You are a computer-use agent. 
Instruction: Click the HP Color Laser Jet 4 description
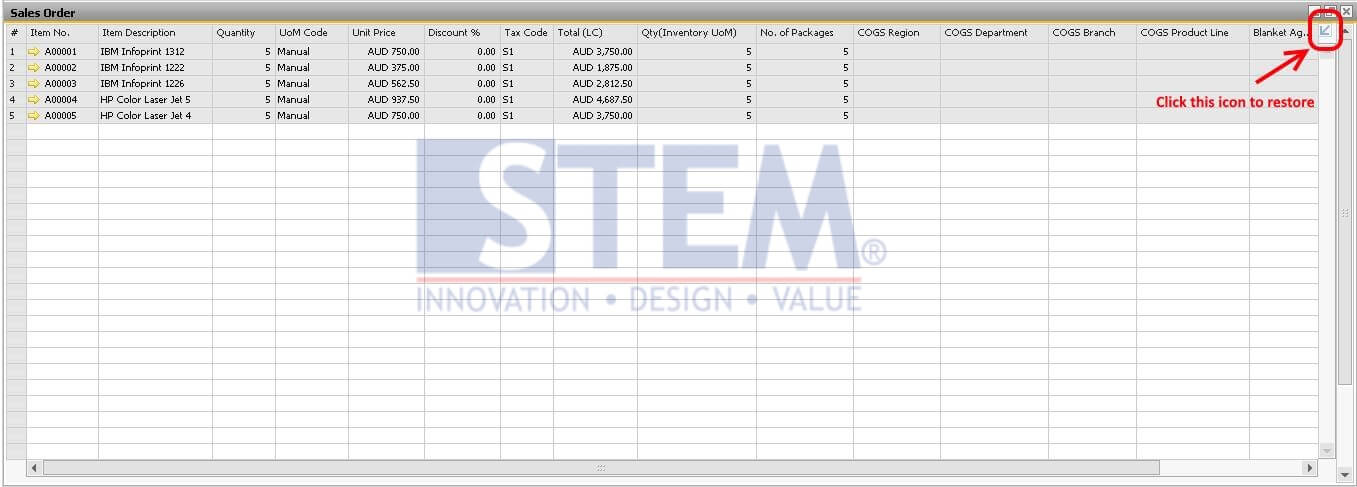(155, 116)
